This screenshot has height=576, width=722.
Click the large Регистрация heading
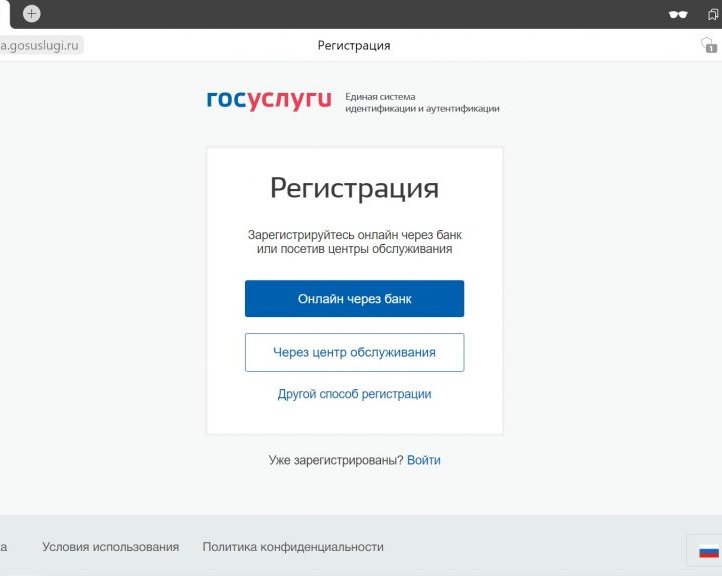(x=355, y=188)
